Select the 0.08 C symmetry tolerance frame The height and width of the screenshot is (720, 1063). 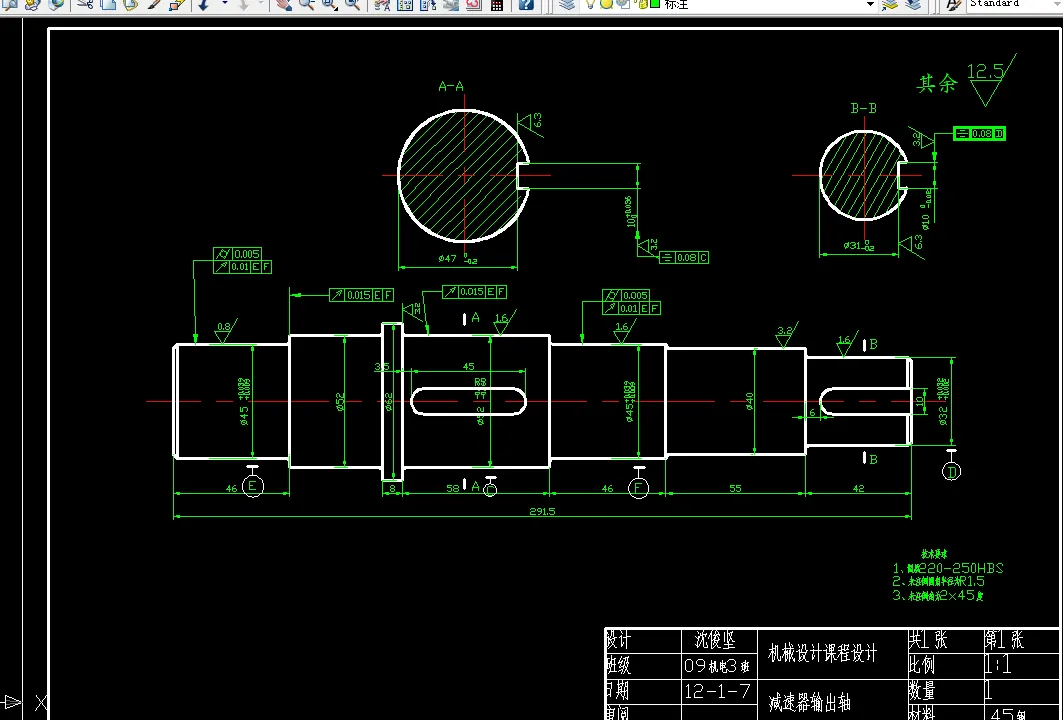(684, 258)
